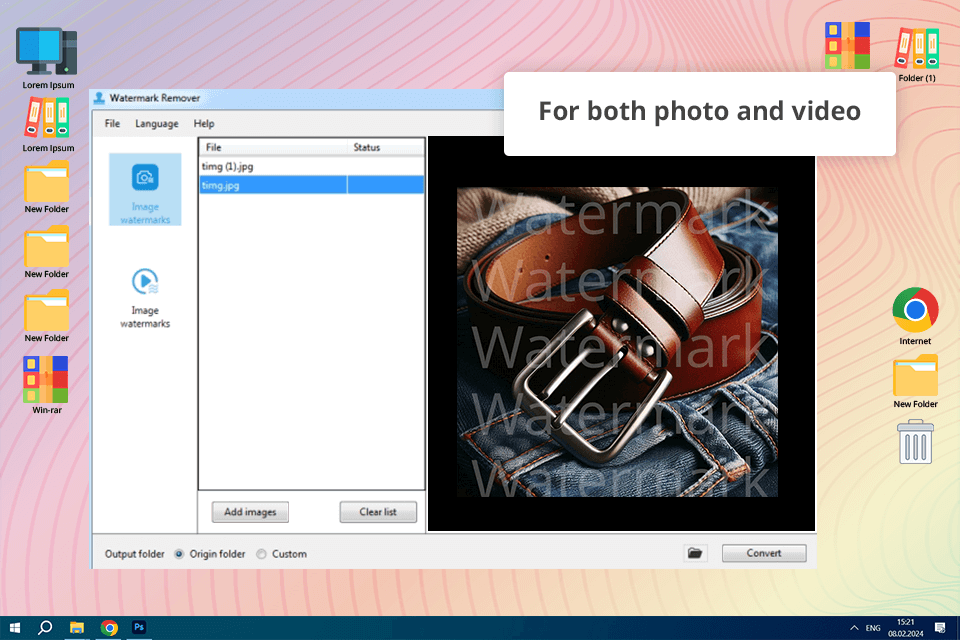Click the Clear list button
Screen dimensions: 960x640
click(378, 512)
